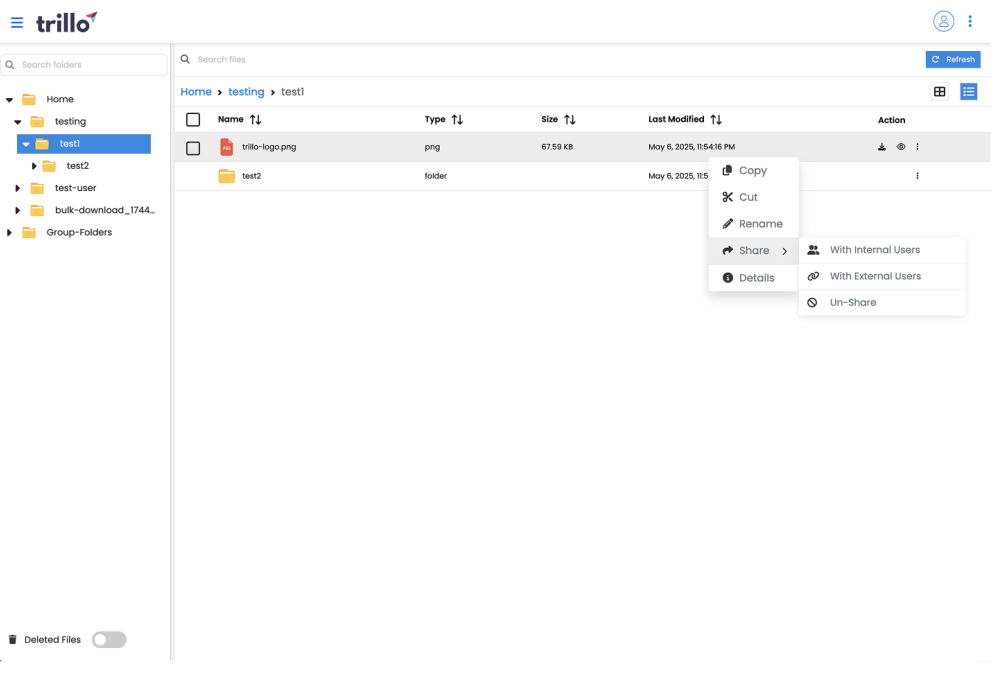992x682 pixels.
Task: Click the search folders magnifier icon
Action: point(10,65)
